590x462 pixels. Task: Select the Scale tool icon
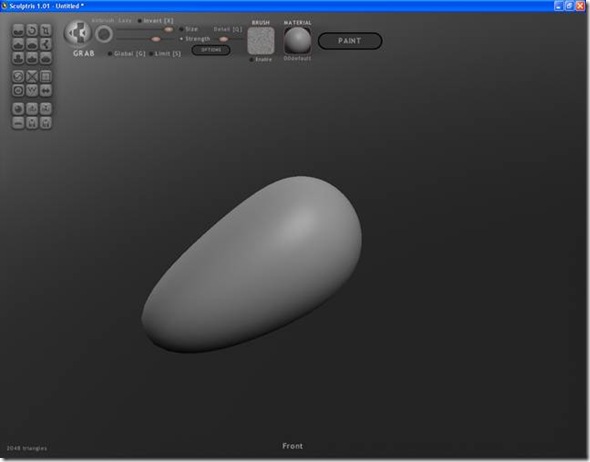click(x=46, y=30)
